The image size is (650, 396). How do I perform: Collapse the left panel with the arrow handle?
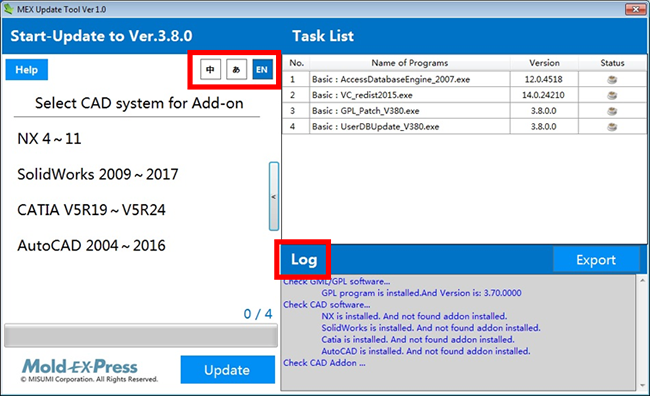[x=274, y=196]
